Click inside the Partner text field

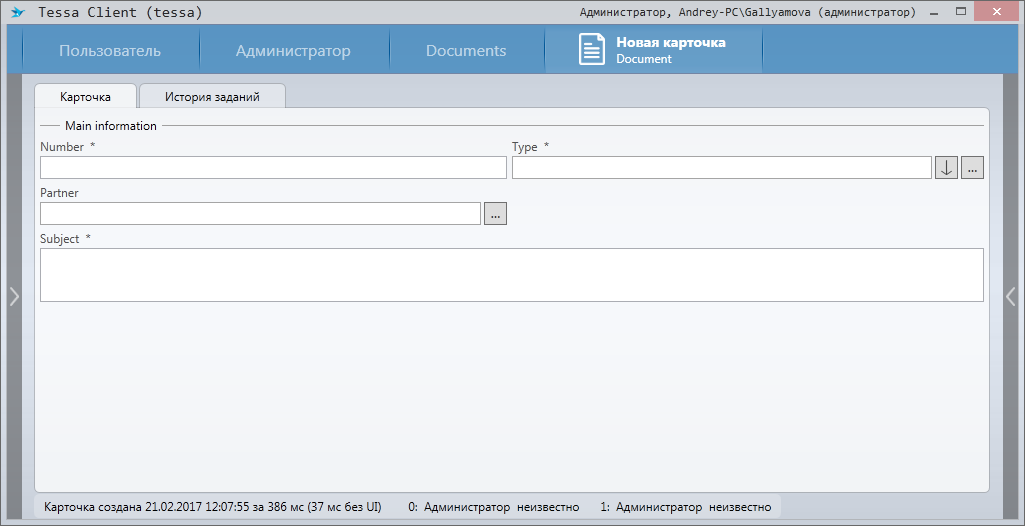click(x=260, y=214)
